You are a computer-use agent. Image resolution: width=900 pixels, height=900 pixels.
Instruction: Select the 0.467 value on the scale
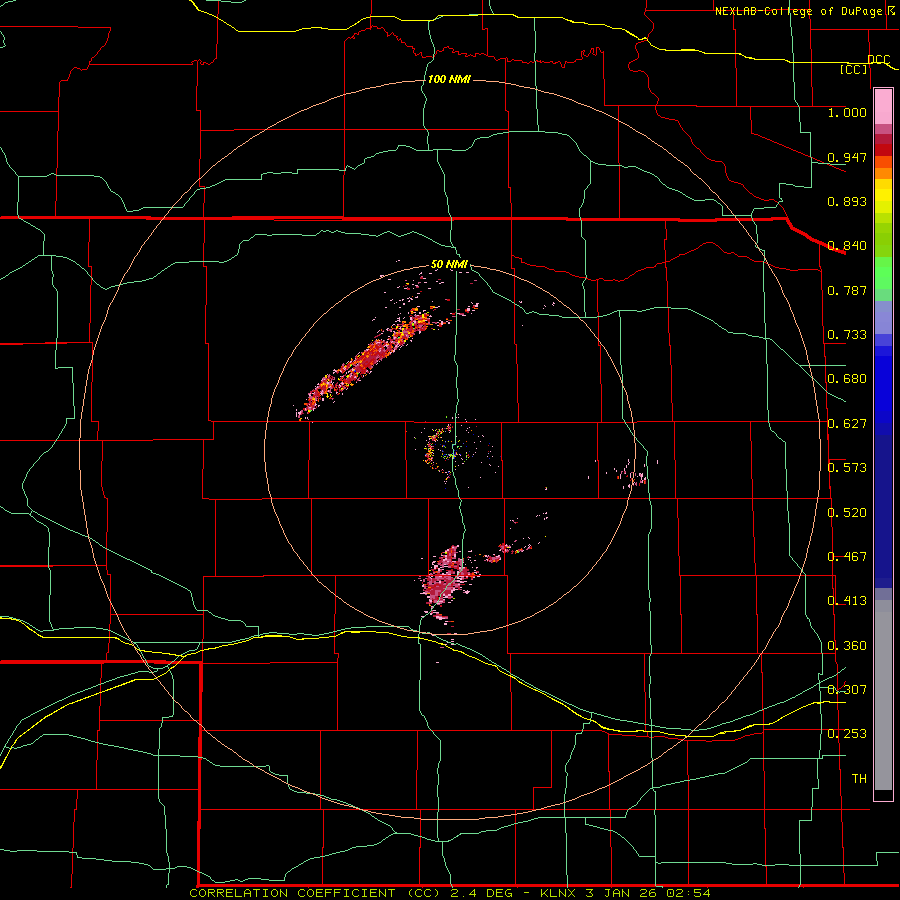847,557
